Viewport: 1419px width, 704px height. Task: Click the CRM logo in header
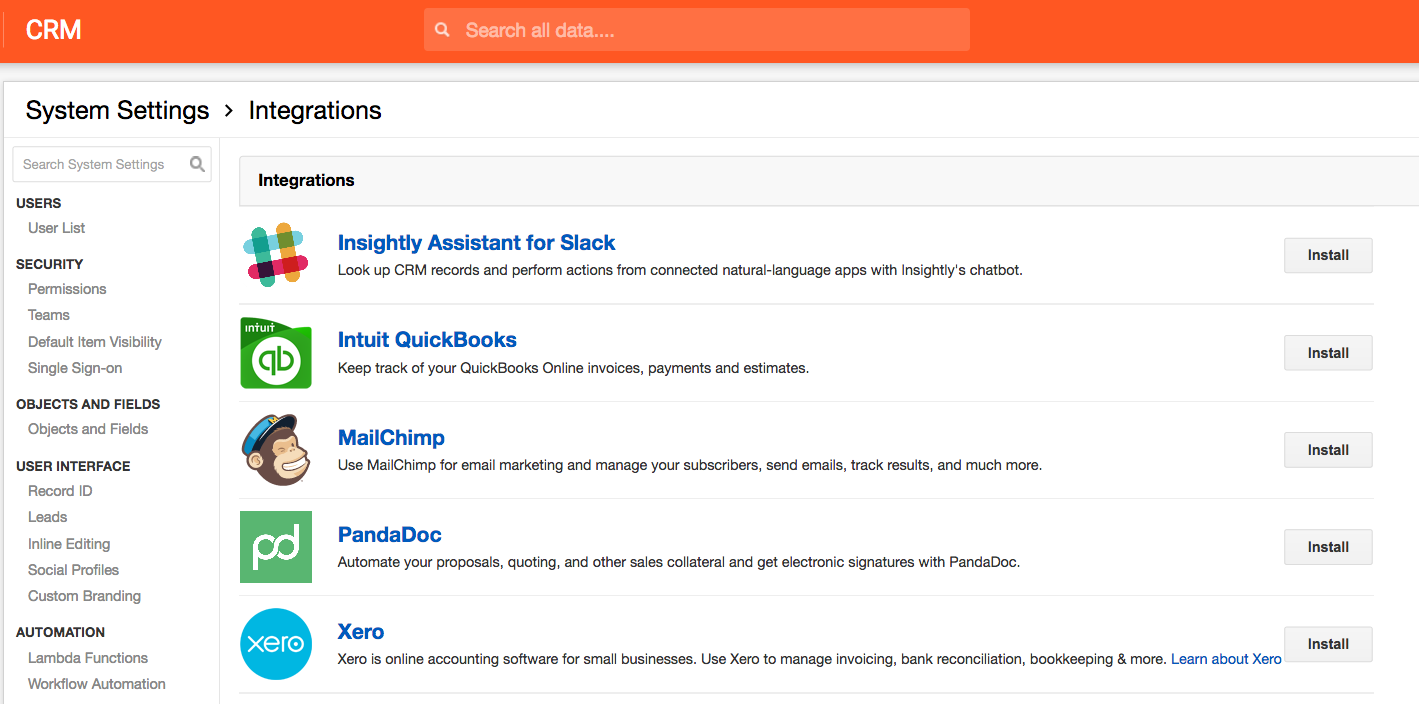(53, 30)
